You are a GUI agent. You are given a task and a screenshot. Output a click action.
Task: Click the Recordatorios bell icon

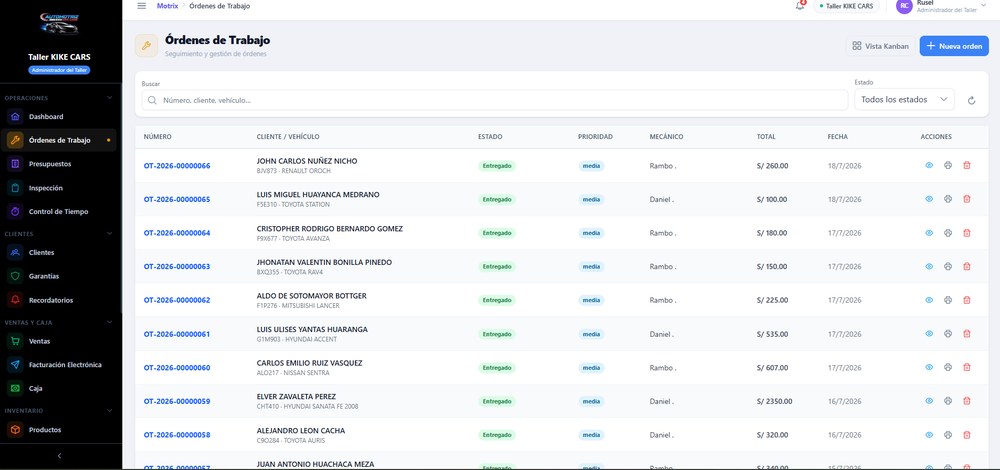pyautogui.click(x=15, y=300)
